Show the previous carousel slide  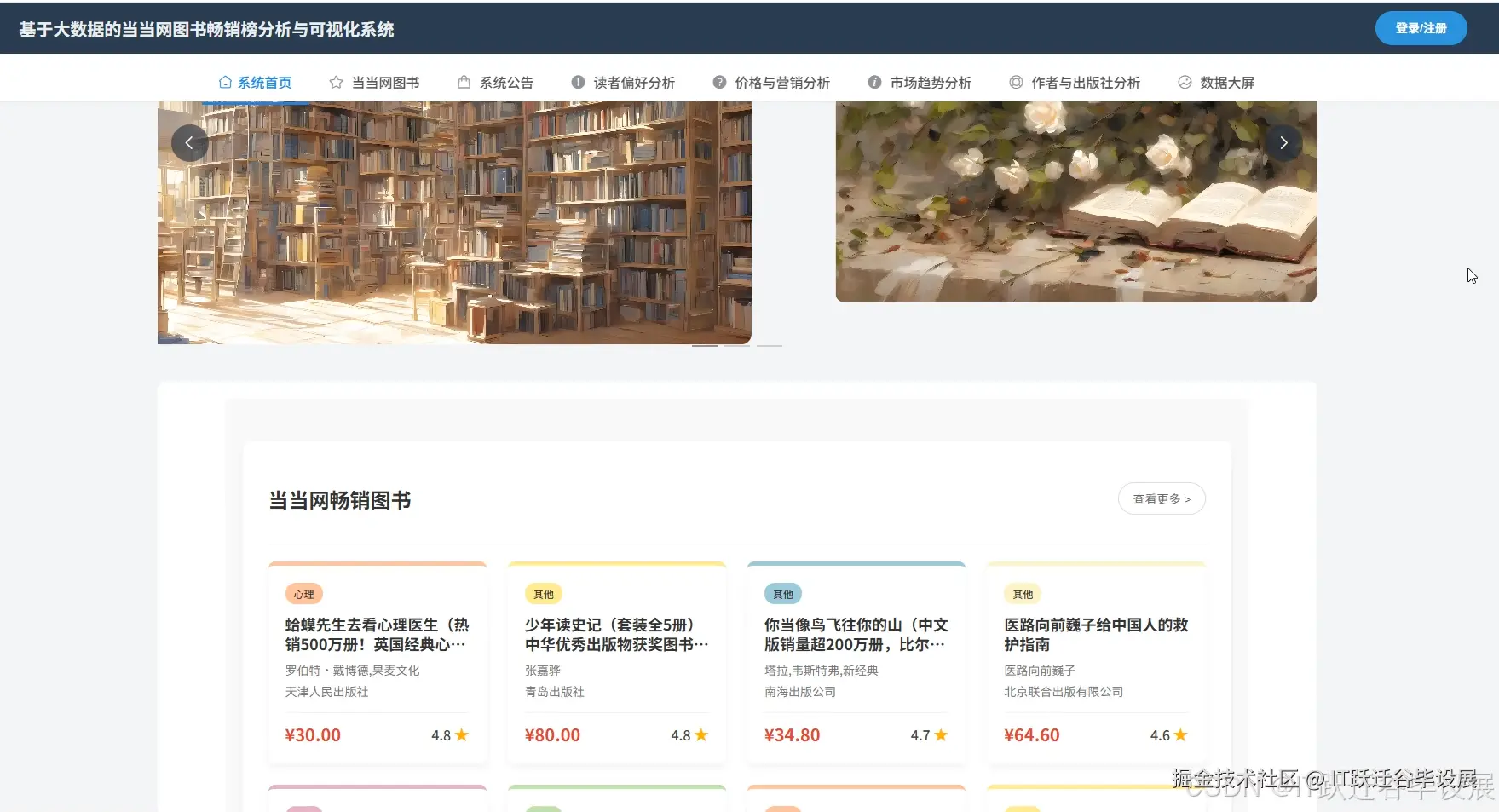point(189,143)
